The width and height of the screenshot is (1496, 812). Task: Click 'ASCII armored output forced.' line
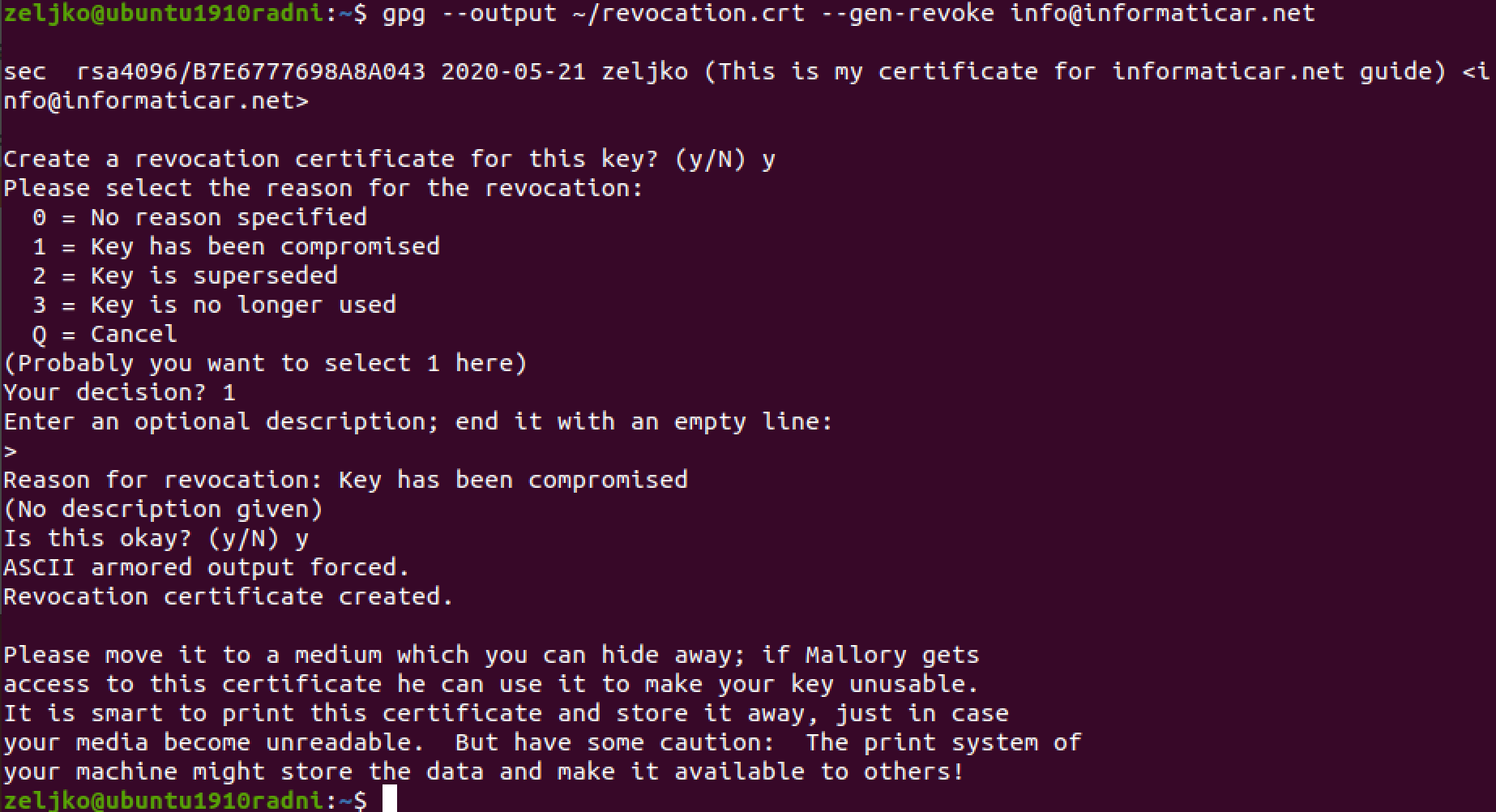pyautogui.click(x=207, y=567)
